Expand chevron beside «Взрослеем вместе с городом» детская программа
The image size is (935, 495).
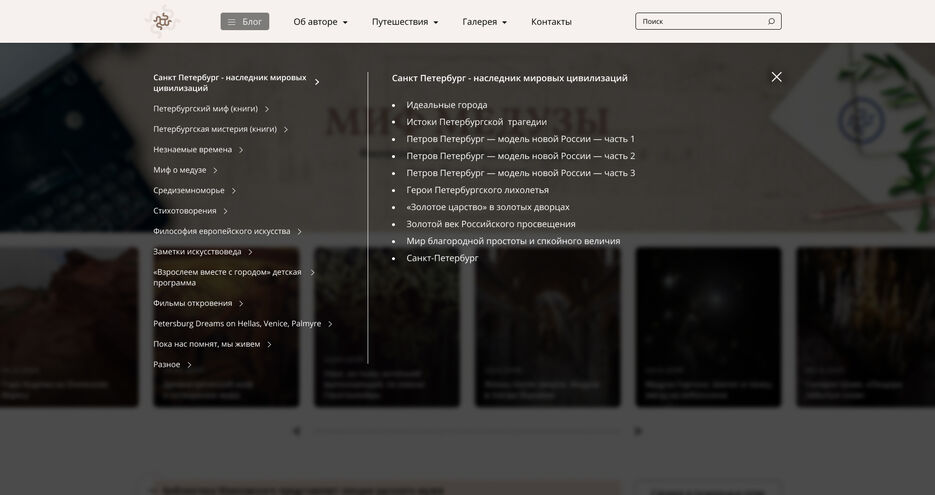click(312, 273)
